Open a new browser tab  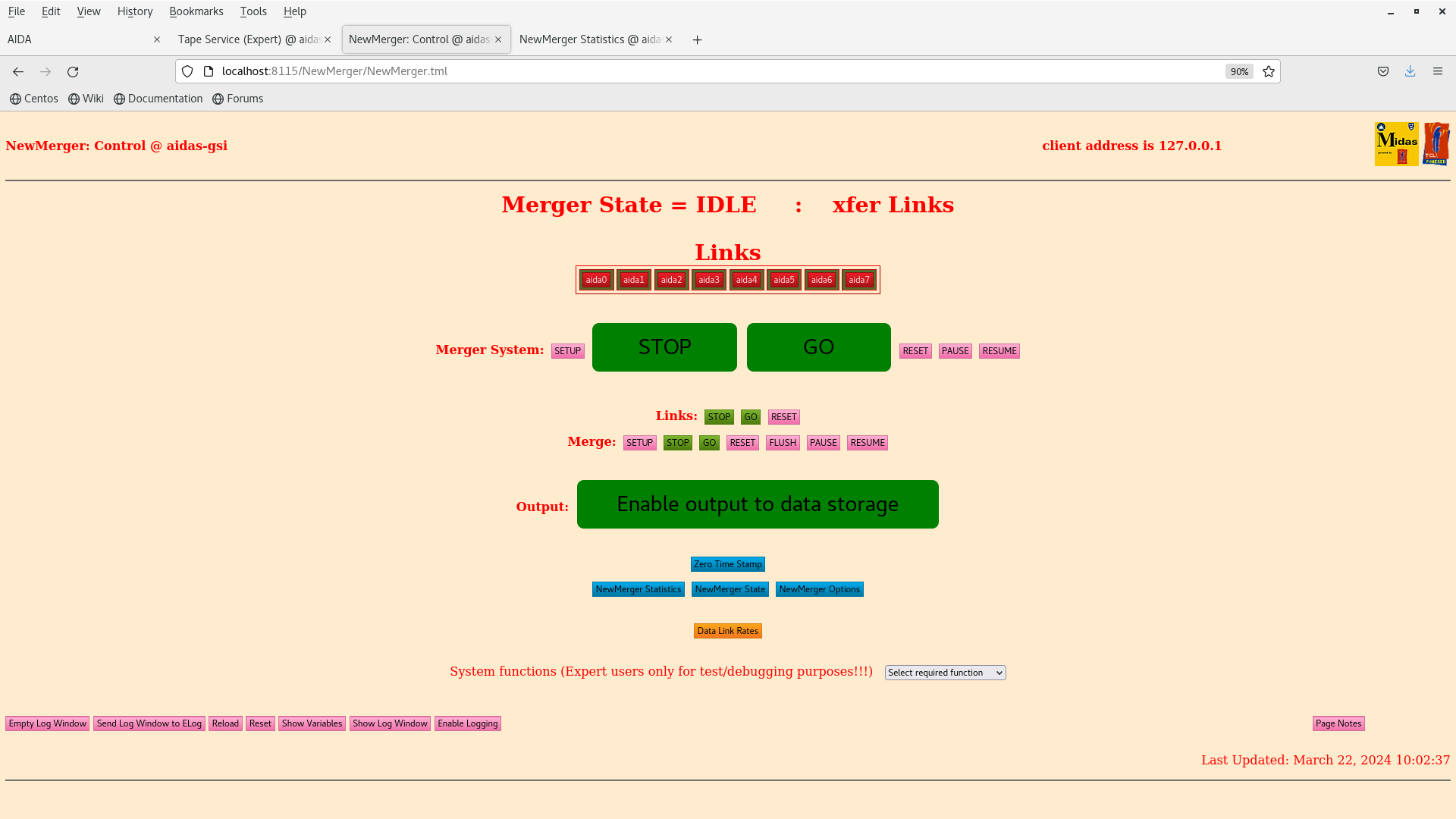[697, 39]
